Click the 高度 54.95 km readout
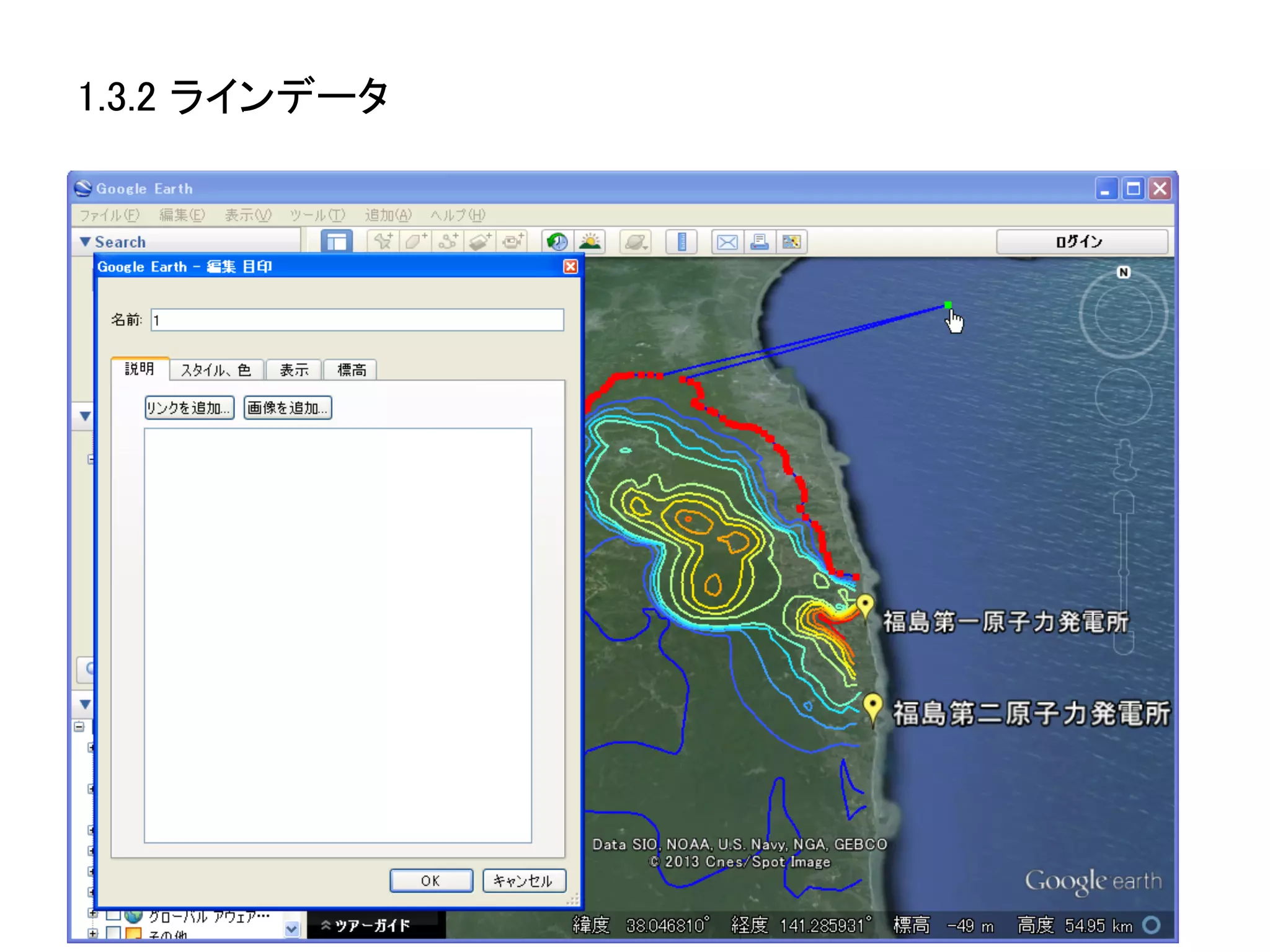1270x952 pixels. [x=1075, y=925]
